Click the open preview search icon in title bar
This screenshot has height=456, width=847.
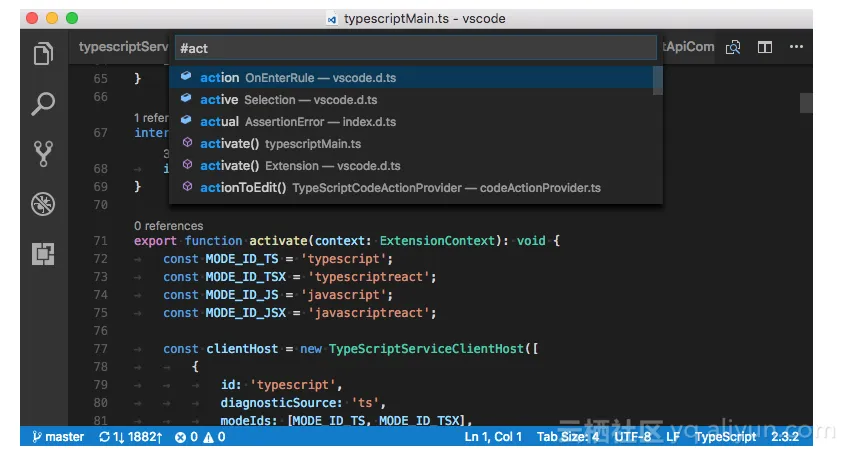(x=733, y=47)
